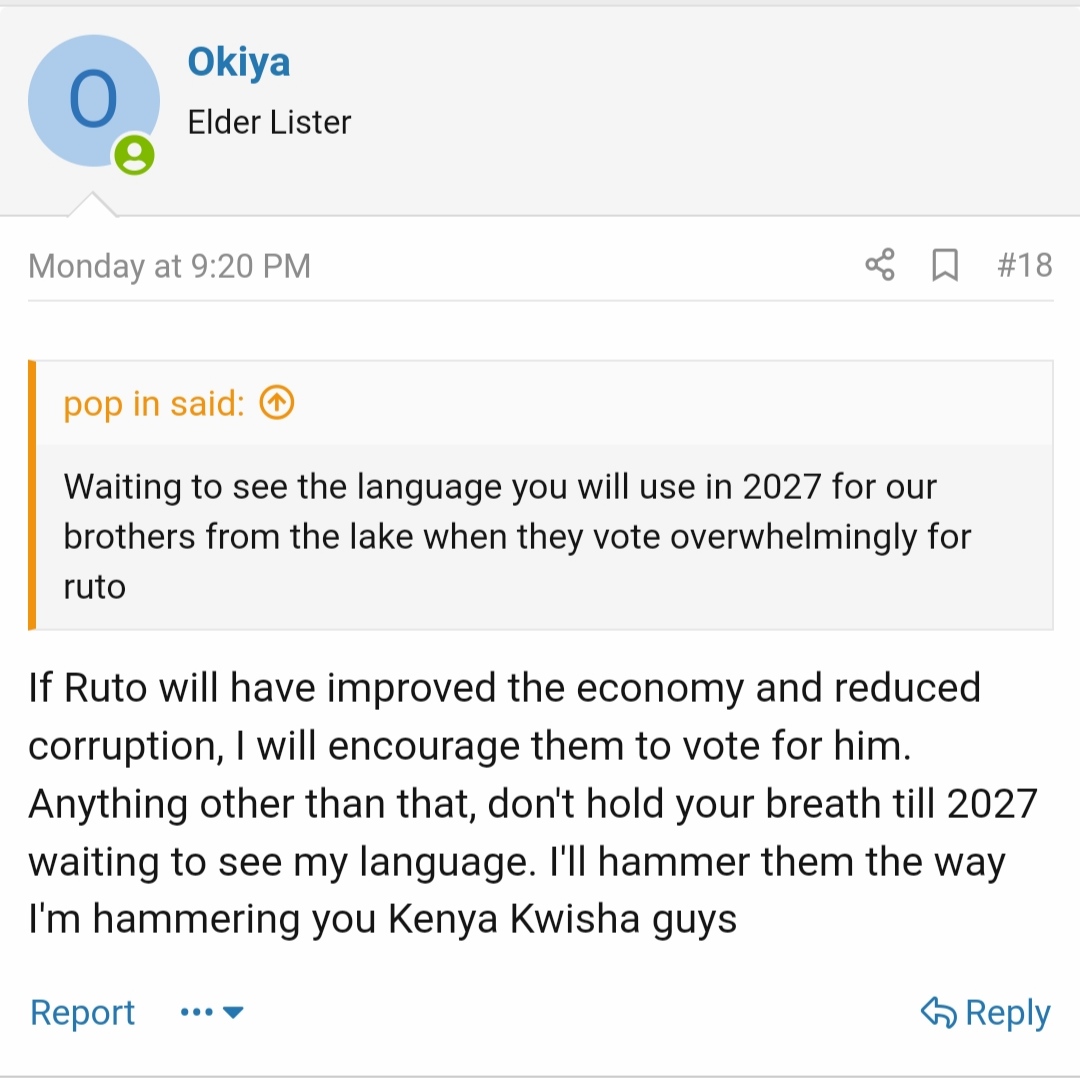Bookmark this post with the bookmark icon

pos(945,265)
